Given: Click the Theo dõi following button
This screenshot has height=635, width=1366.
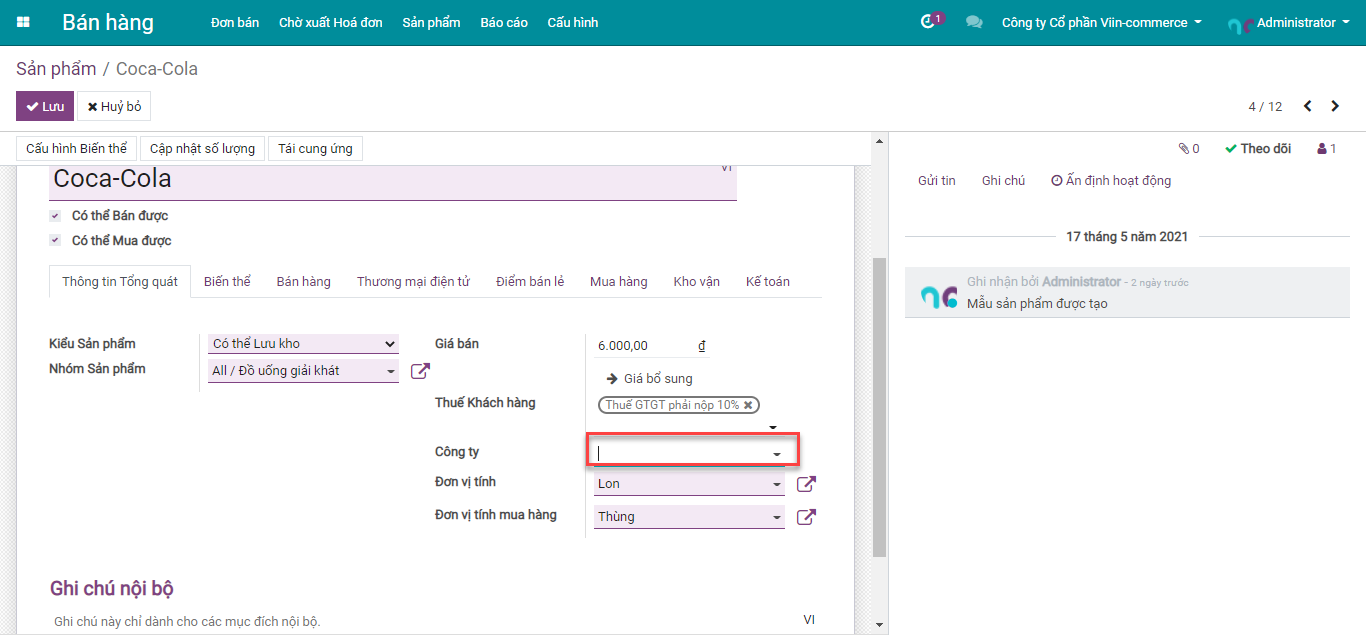Looking at the screenshot, I should point(1258,149).
